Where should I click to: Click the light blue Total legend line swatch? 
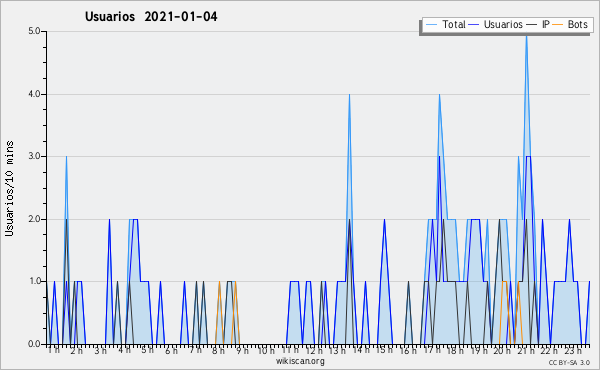tap(431, 25)
